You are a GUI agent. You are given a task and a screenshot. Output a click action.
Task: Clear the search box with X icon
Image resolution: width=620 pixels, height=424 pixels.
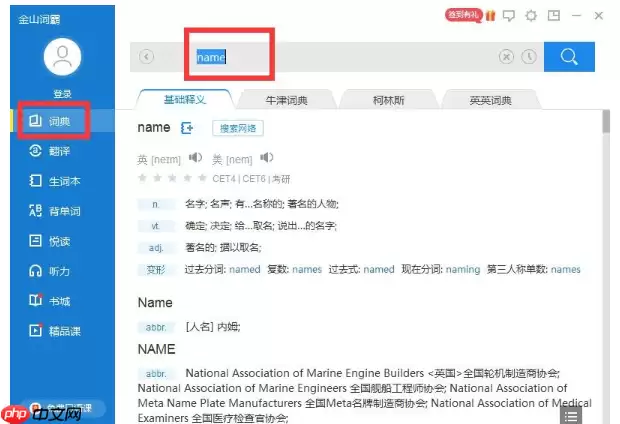coord(506,57)
